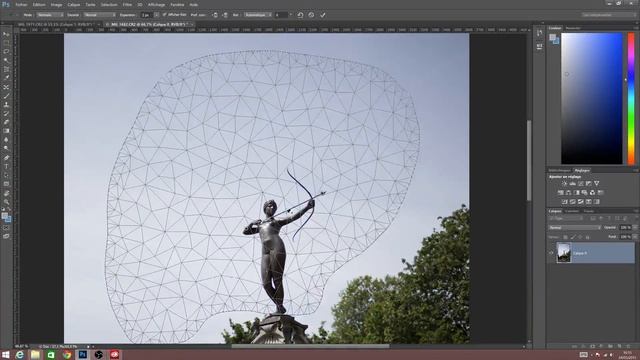Open History panel icon in collapsed dock
This screenshot has width=640, height=360.
coord(540,33)
